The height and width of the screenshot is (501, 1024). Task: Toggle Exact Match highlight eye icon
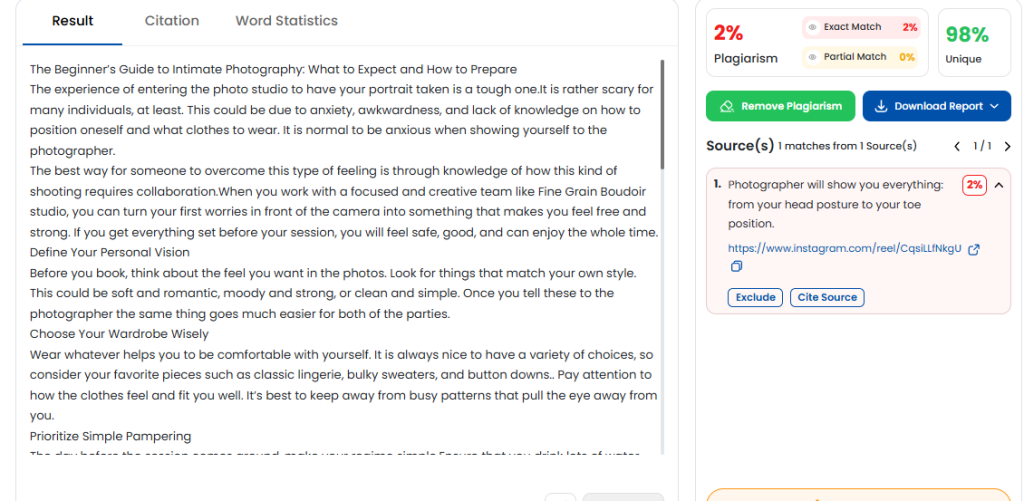coord(812,27)
